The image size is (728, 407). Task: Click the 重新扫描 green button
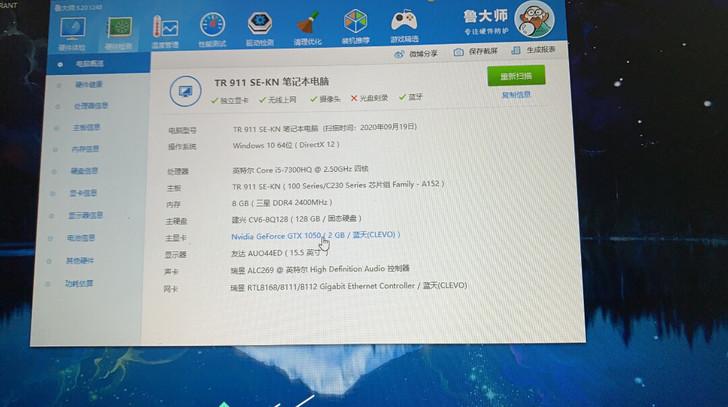pos(516,76)
